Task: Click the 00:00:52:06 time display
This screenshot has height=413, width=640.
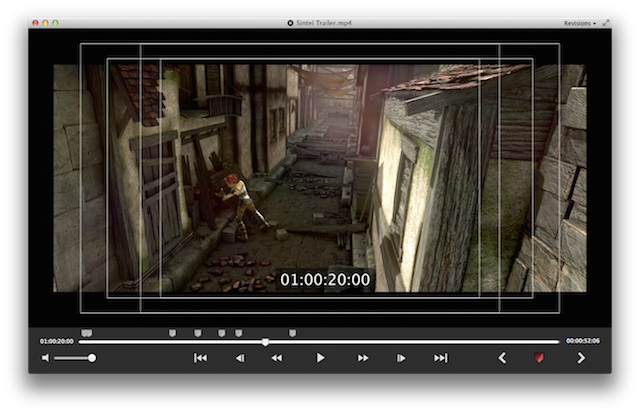Action: [583, 342]
